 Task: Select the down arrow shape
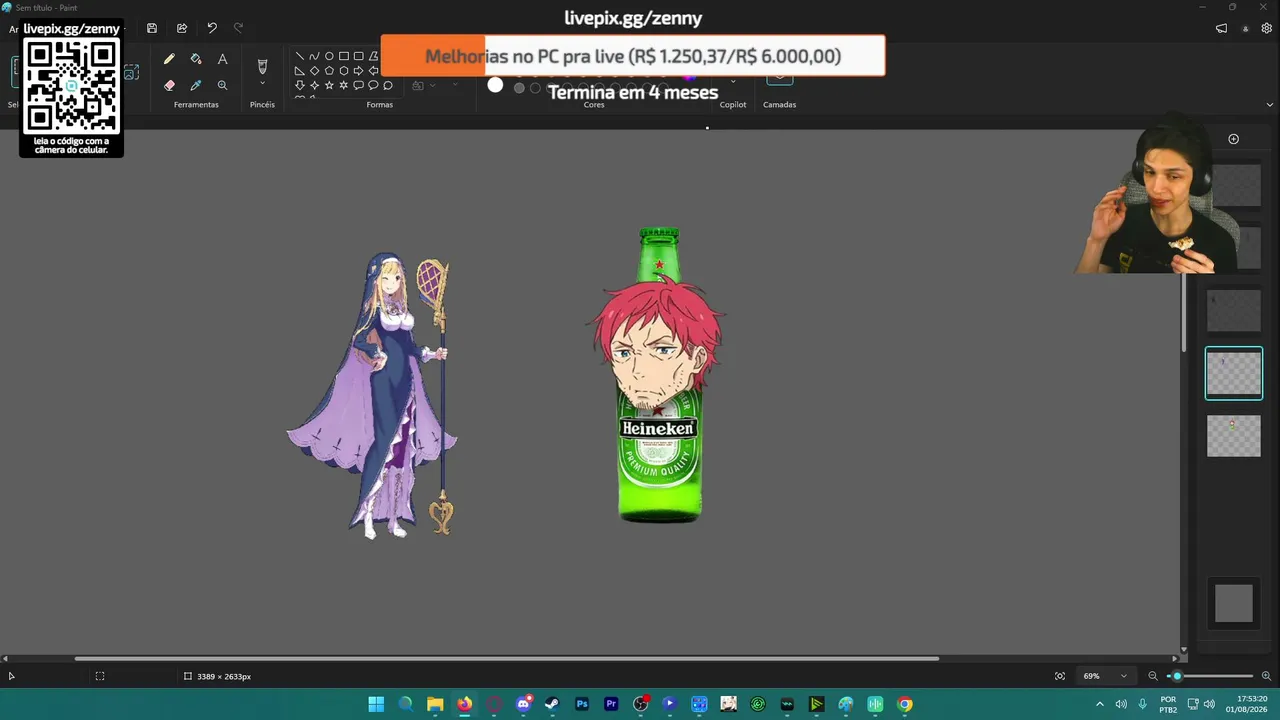point(299,85)
